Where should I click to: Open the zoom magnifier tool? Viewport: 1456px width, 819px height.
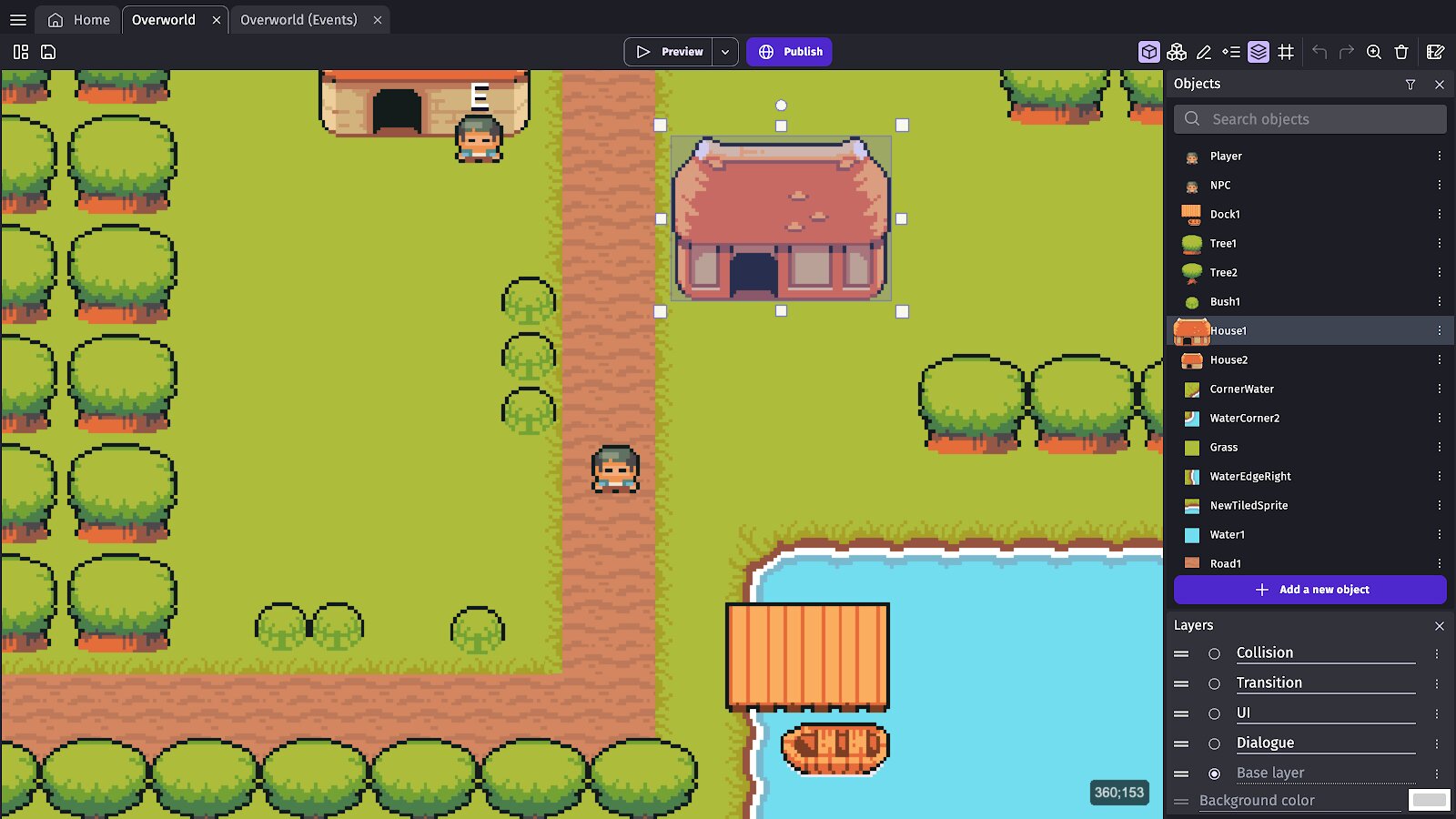click(1374, 52)
